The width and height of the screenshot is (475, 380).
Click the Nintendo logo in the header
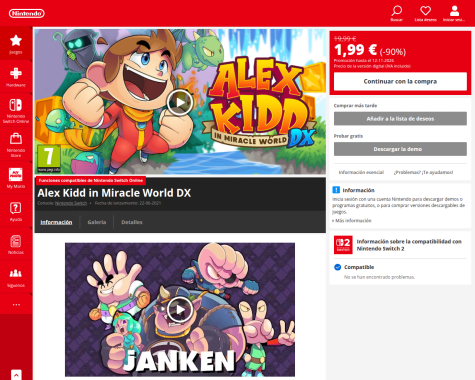27,13
